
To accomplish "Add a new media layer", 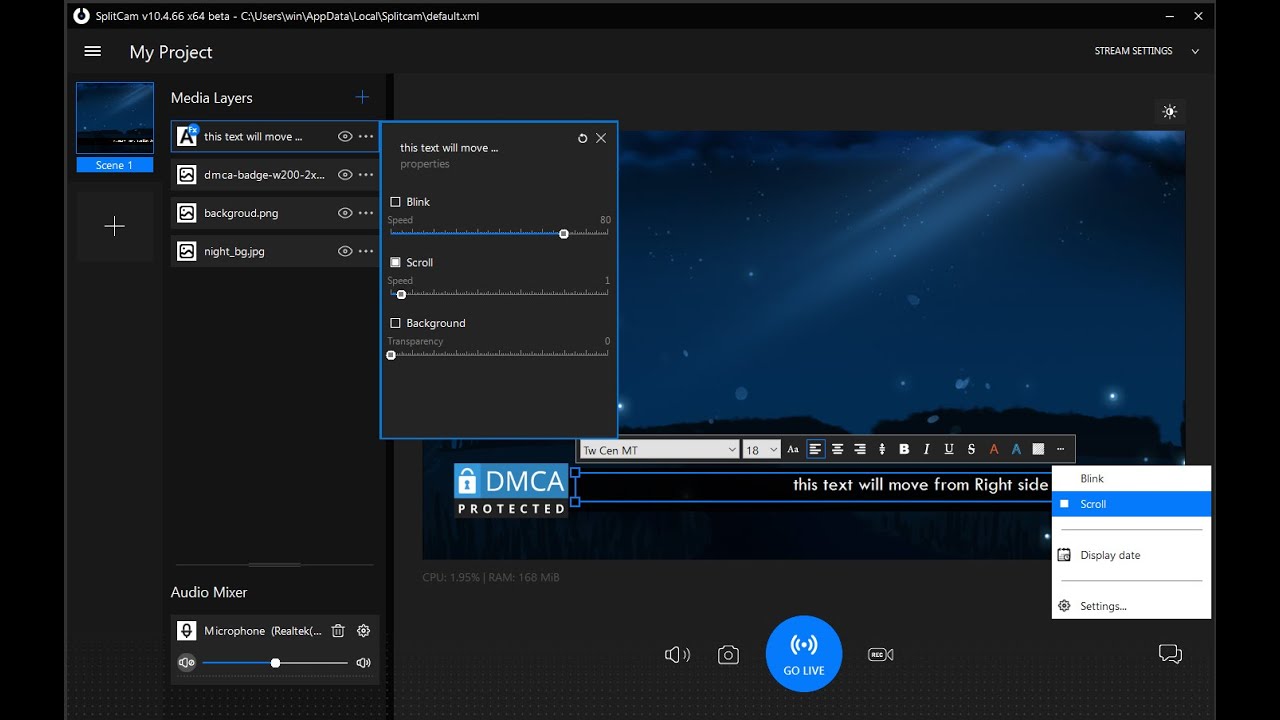I will tap(362, 97).
